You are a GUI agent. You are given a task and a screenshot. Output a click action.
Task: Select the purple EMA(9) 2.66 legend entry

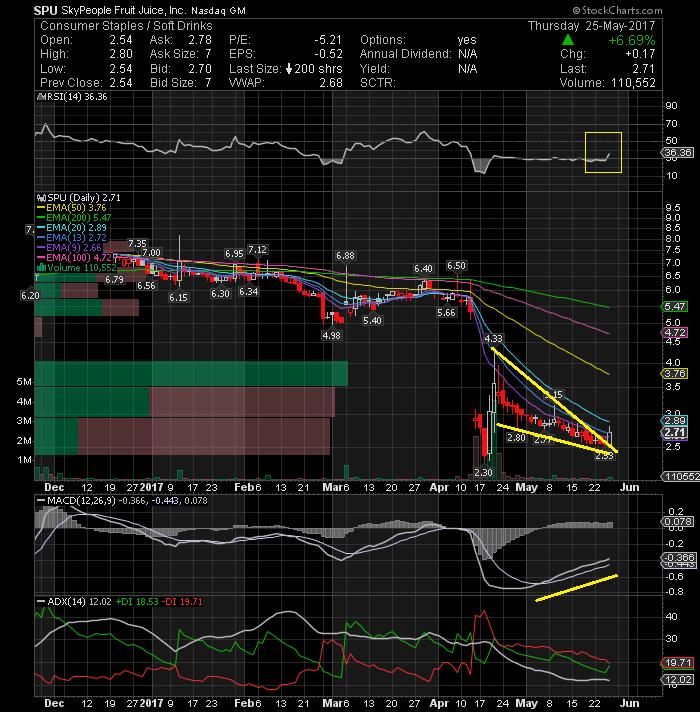pyautogui.click(x=69, y=247)
